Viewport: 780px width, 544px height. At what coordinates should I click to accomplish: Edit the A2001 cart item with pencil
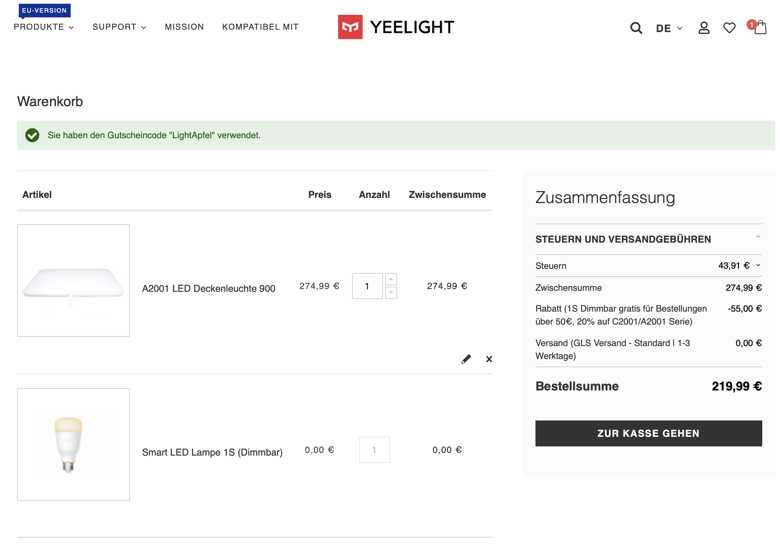[x=466, y=359]
